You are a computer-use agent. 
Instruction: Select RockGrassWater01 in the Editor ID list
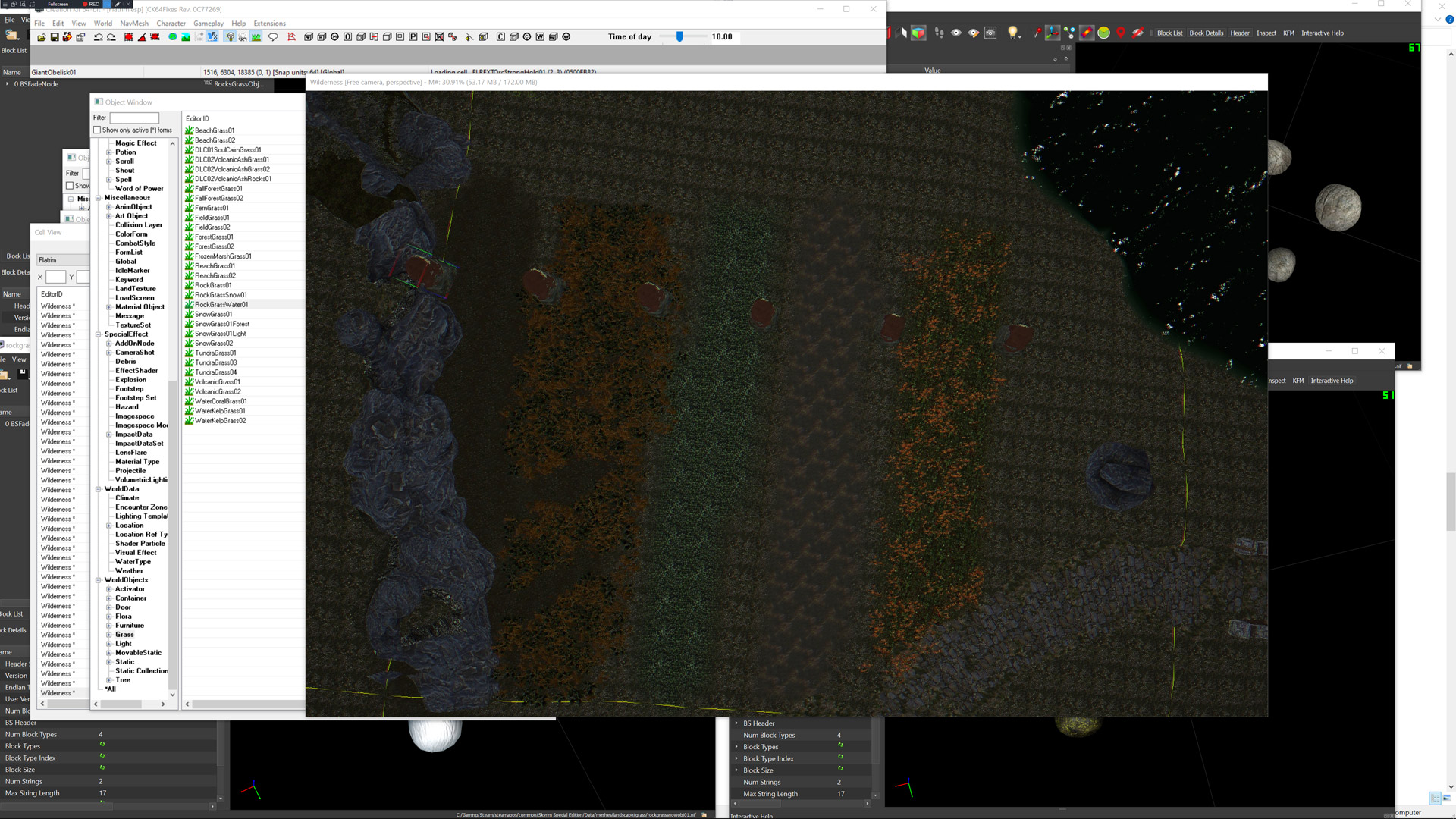[x=221, y=305]
